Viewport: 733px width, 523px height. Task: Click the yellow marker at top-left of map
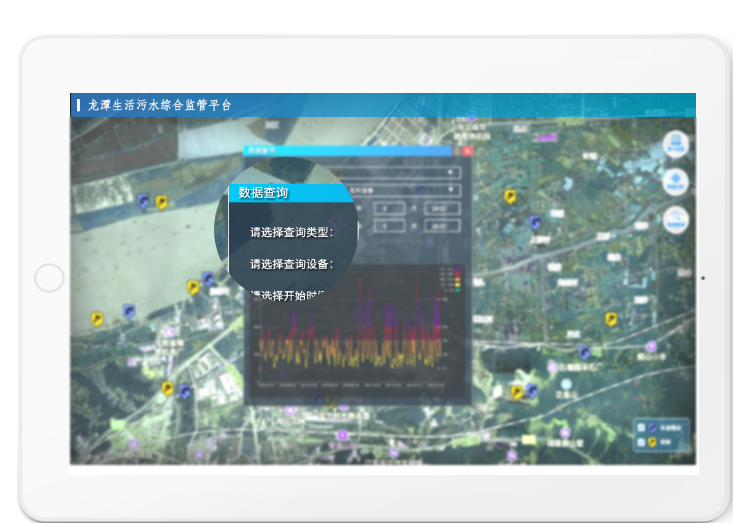click(161, 203)
